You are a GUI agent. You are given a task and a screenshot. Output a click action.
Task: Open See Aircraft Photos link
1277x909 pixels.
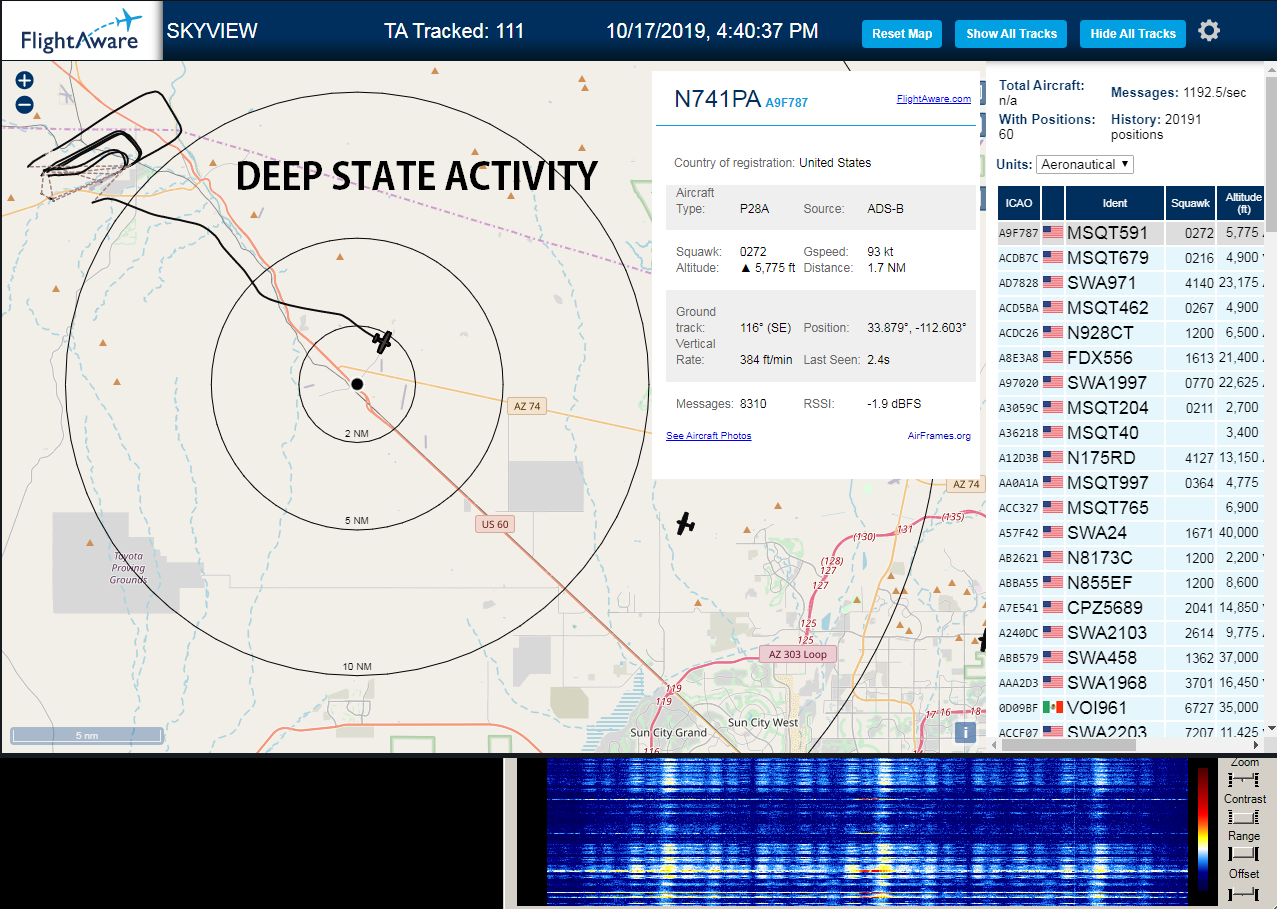tap(709, 436)
